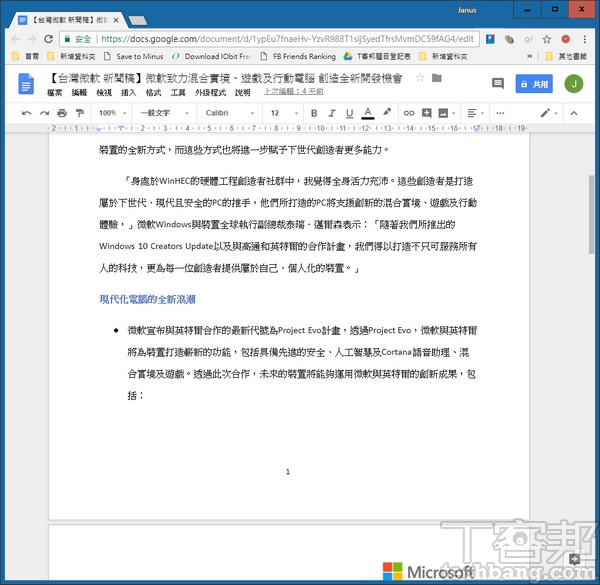This screenshot has height=585, width=600.
Task: Open the text color picker
Action: 368,113
